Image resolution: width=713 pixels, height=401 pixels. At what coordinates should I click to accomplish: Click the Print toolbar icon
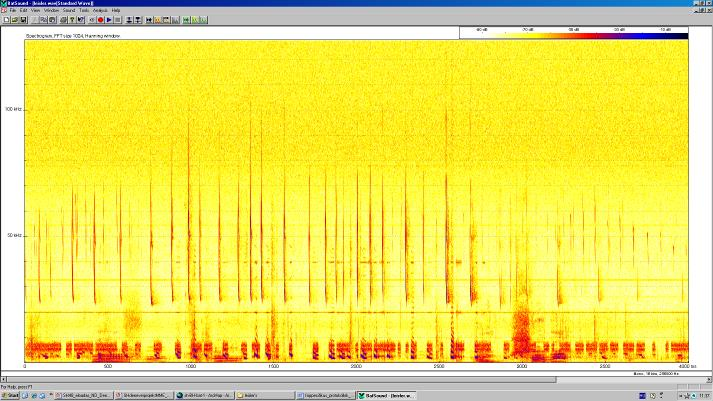[64, 20]
